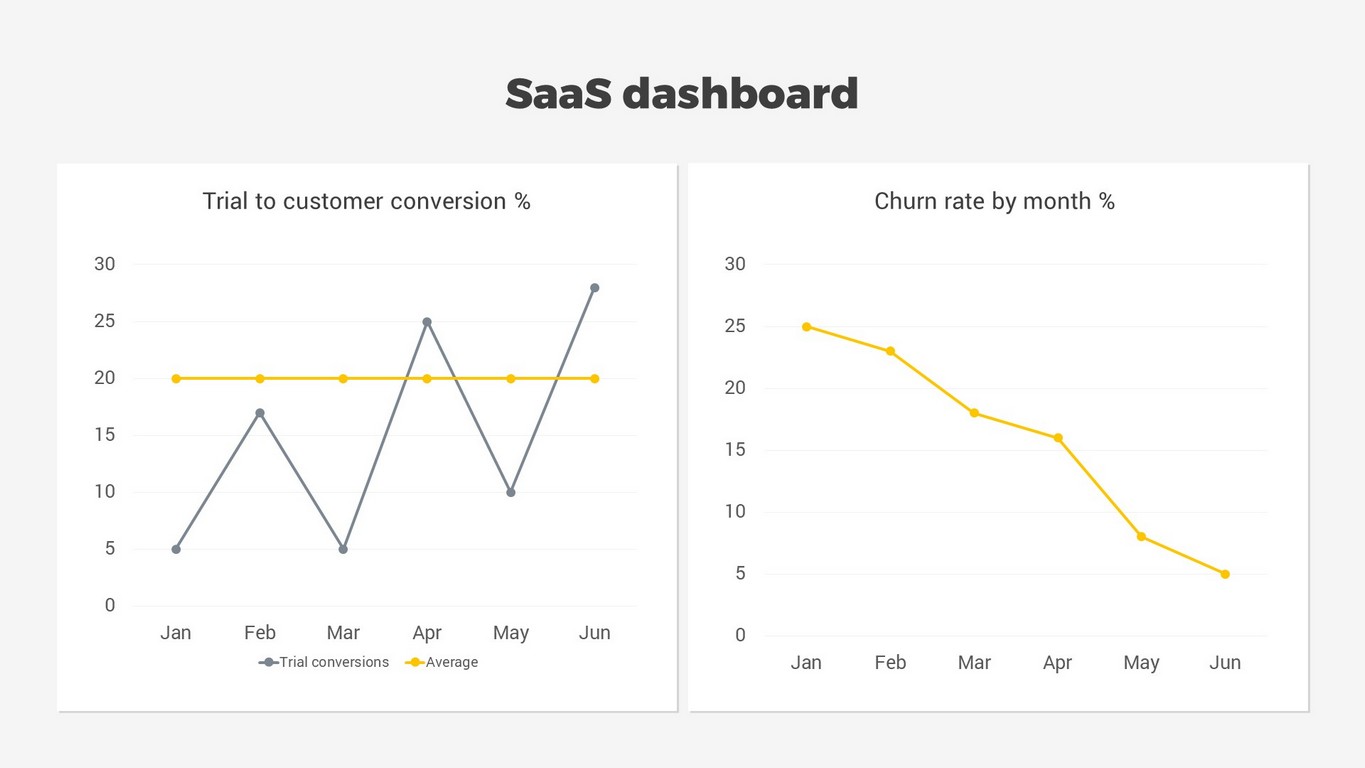Select the April churn rate data point
The image size is (1365, 768).
coord(1057,438)
